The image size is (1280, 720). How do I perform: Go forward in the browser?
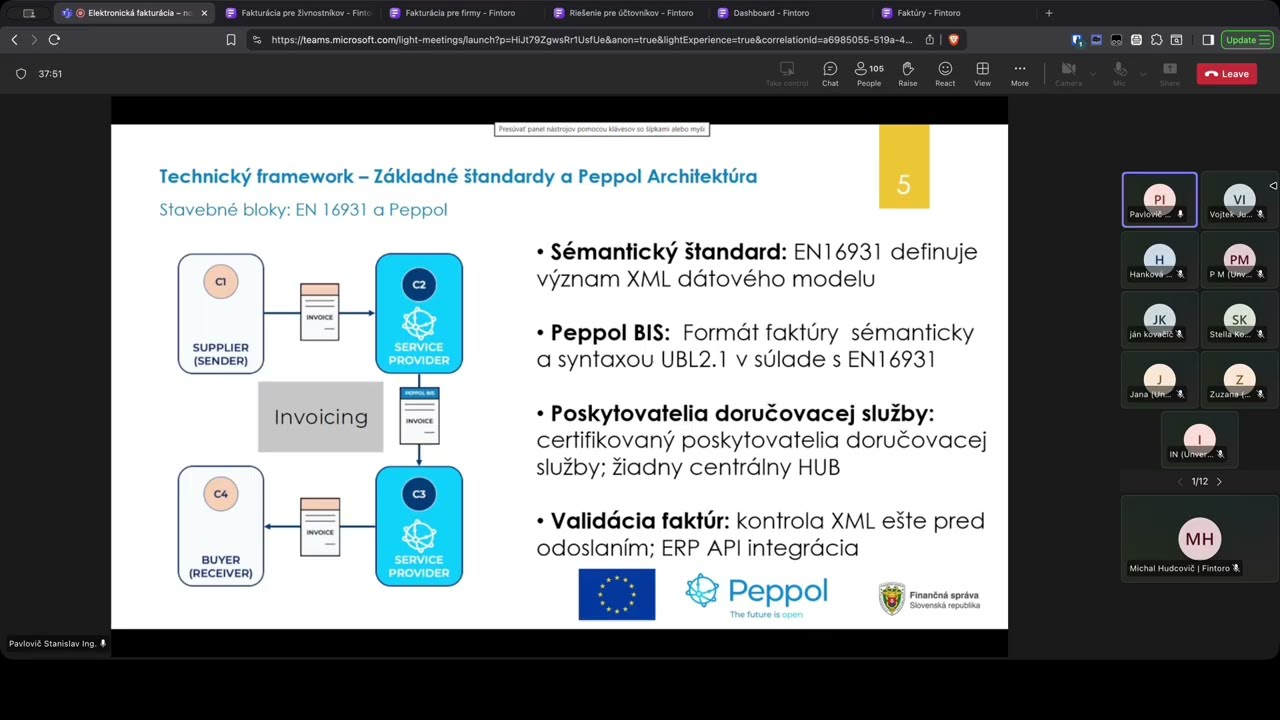pos(34,40)
